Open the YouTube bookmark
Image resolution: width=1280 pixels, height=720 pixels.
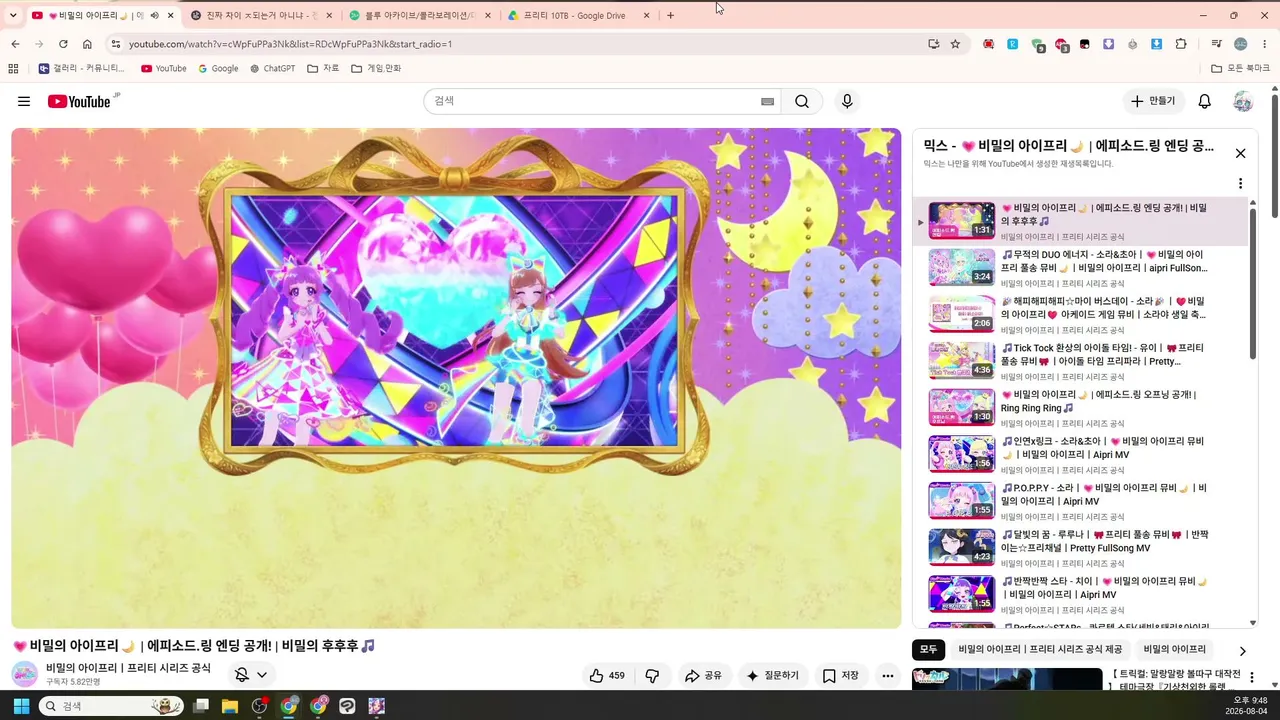pos(163,69)
